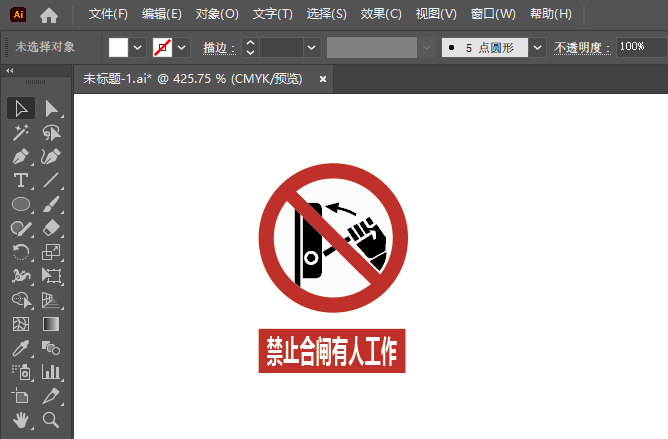Select the Symbol Sprayer tool

tap(21, 372)
